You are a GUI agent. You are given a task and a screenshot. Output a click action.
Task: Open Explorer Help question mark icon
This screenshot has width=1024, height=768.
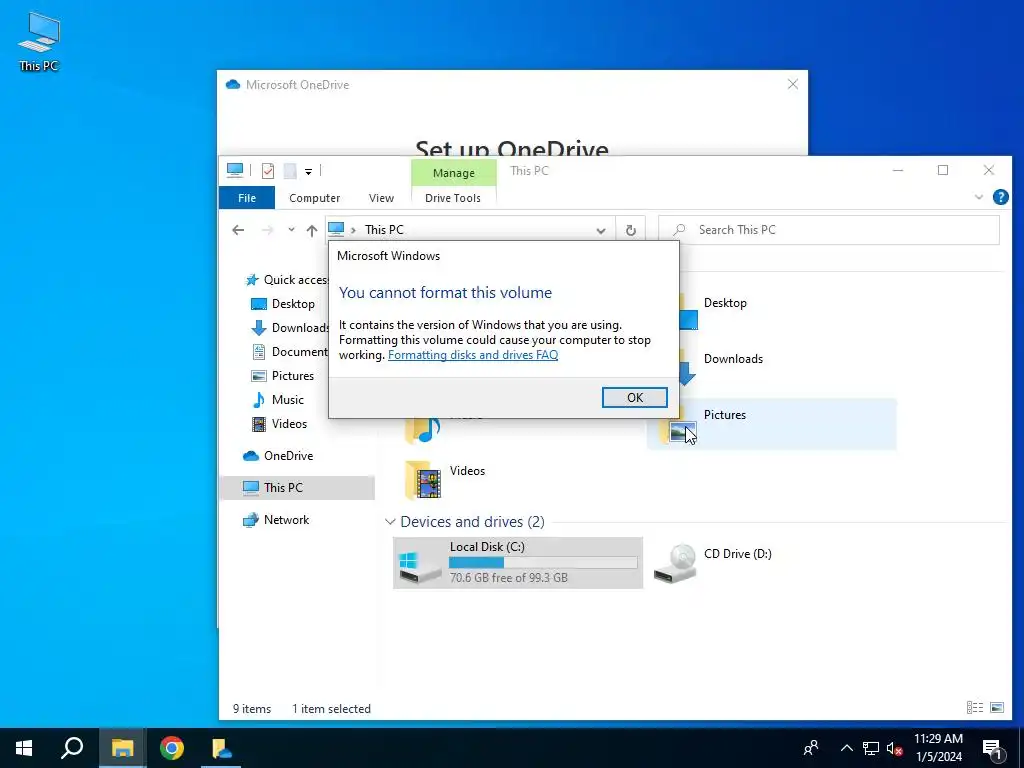point(1000,197)
